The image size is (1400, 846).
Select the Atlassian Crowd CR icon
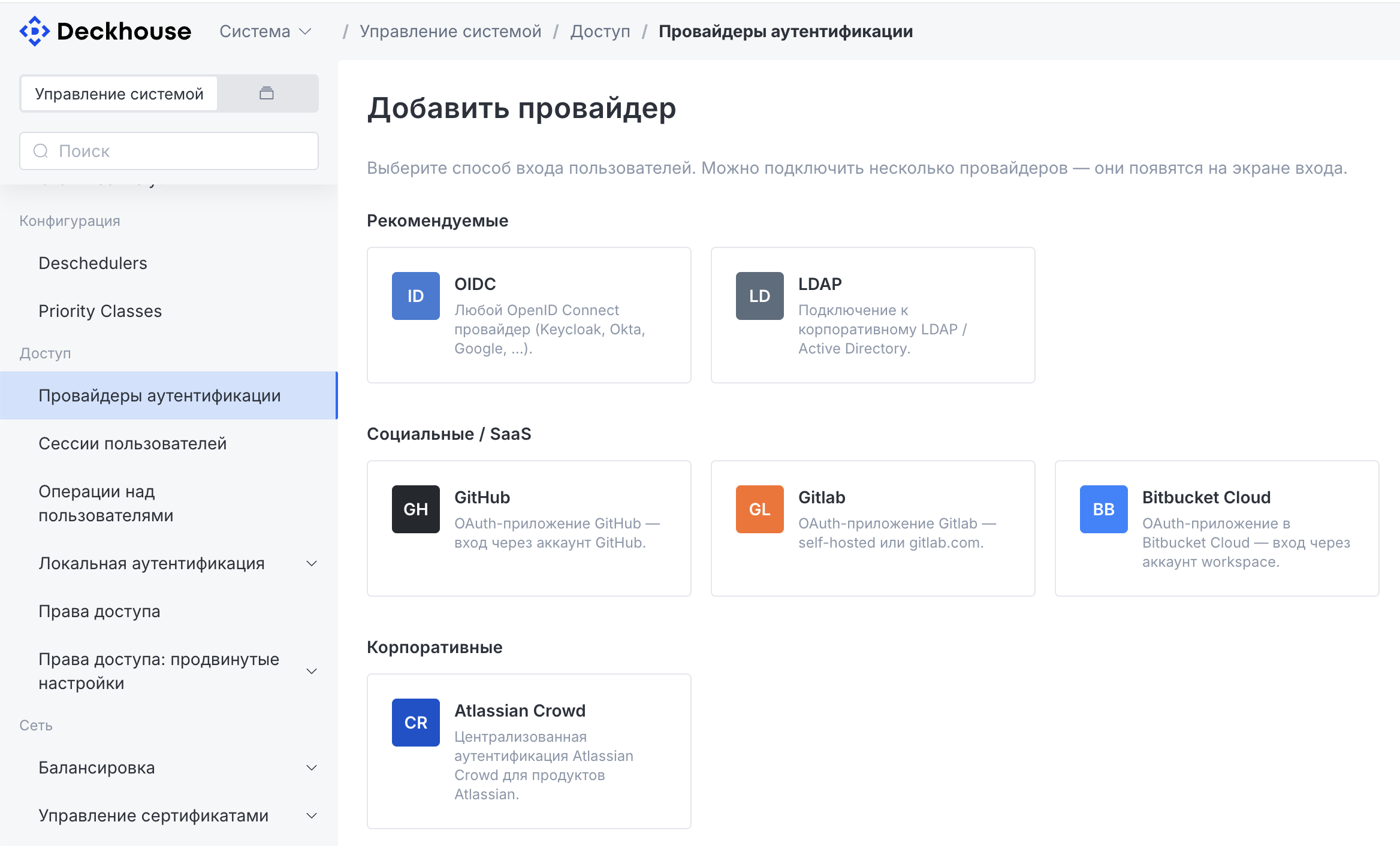415,723
